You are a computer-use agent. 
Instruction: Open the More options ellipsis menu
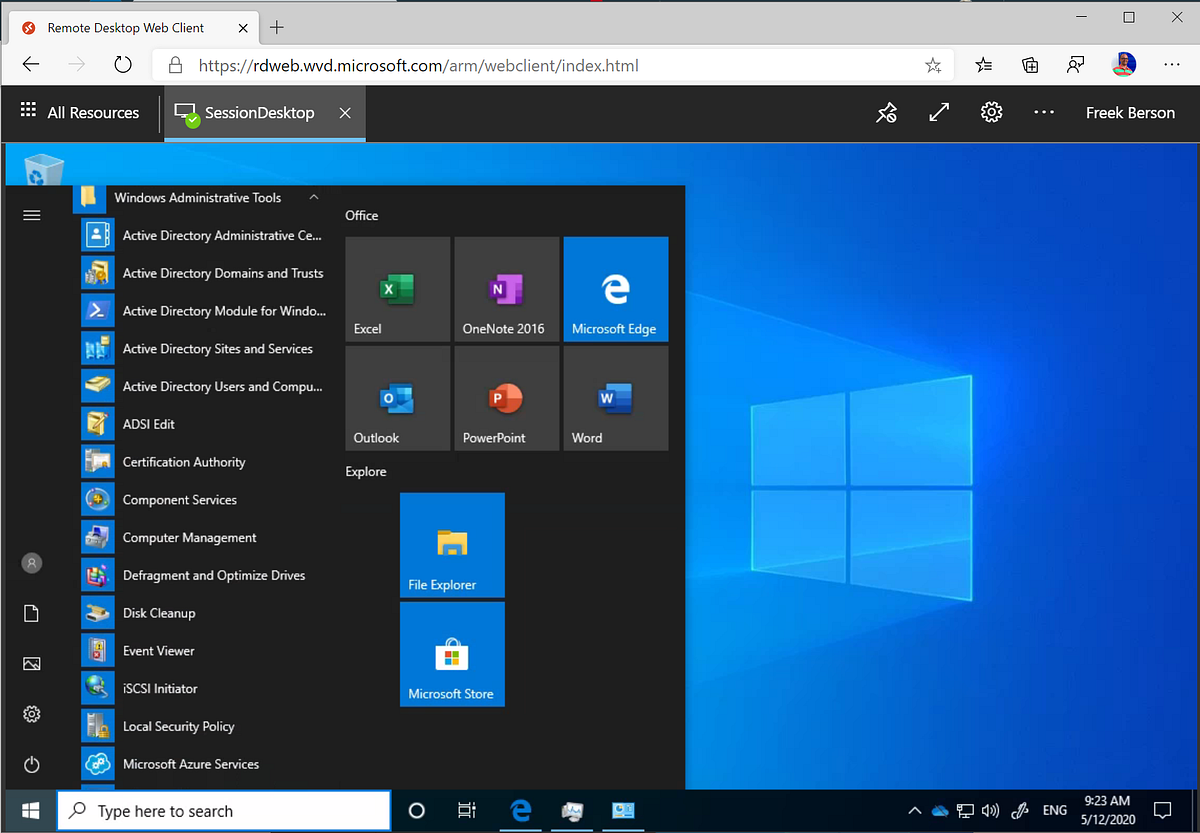tap(1044, 113)
